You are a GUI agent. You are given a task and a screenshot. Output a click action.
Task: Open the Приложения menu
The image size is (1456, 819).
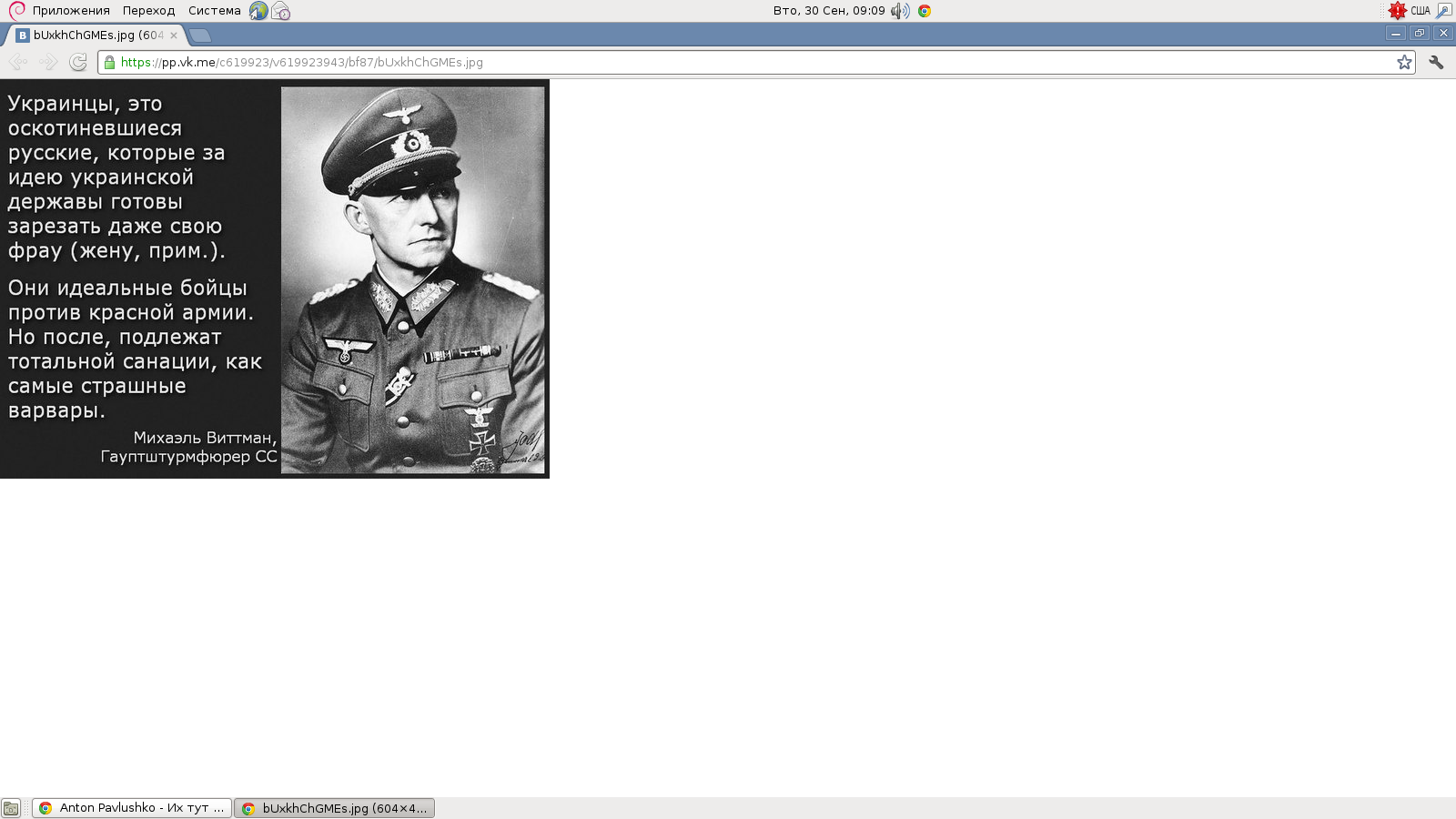coord(70,11)
